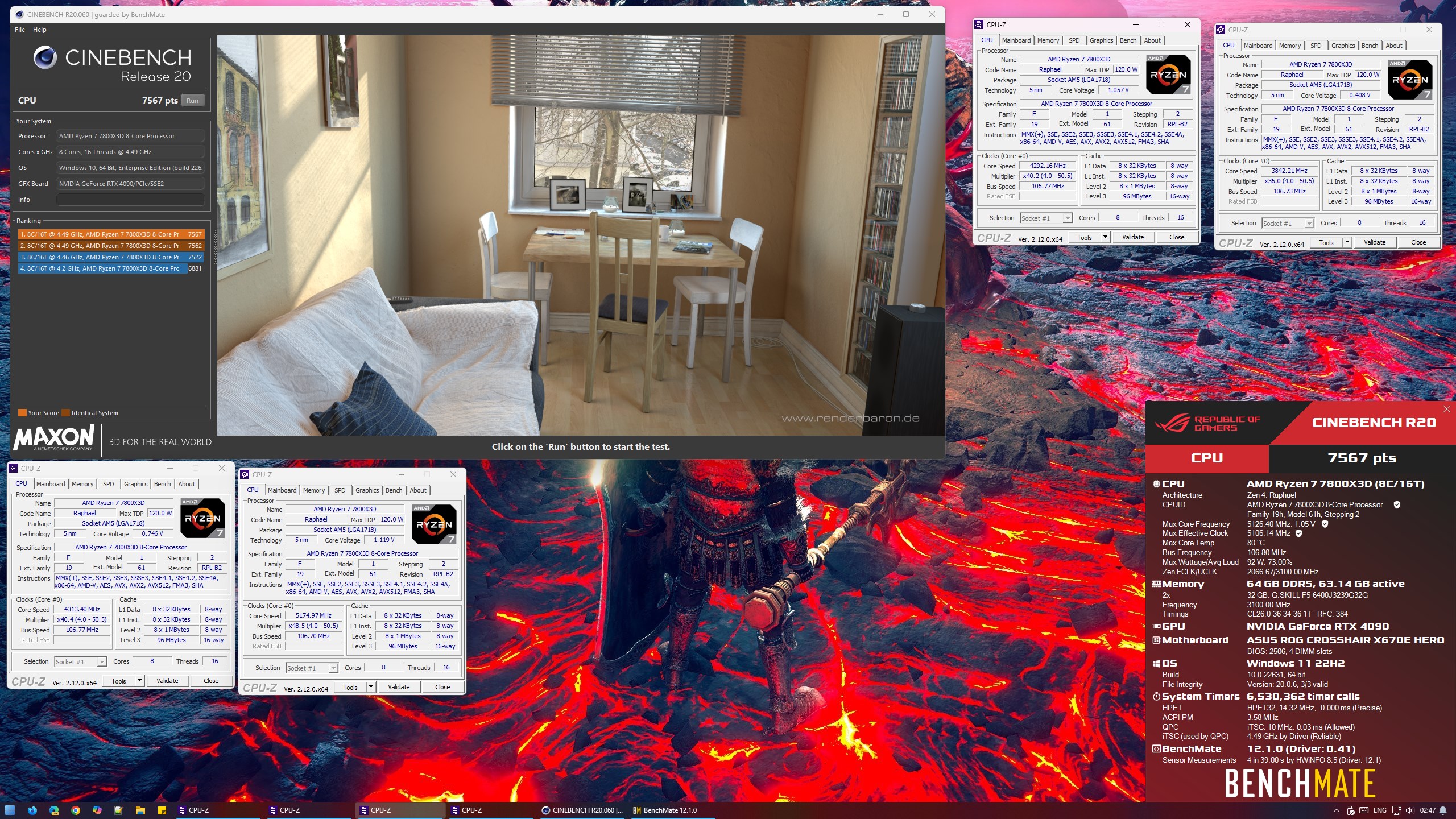Image resolution: width=1456 pixels, height=819 pixels.
Task: Click the ROG Republic of Gamers logo
Action: 1207,423
